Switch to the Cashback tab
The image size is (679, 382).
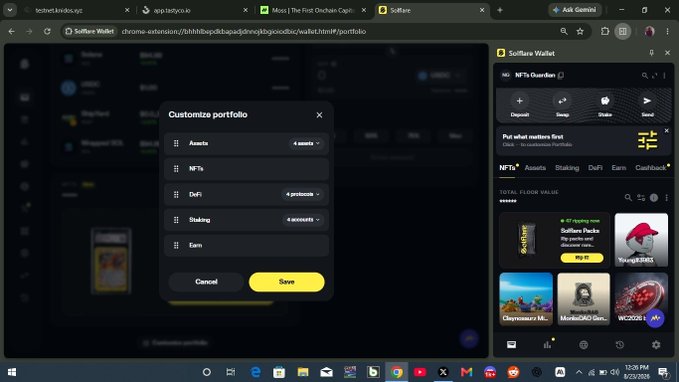point(651,168)
